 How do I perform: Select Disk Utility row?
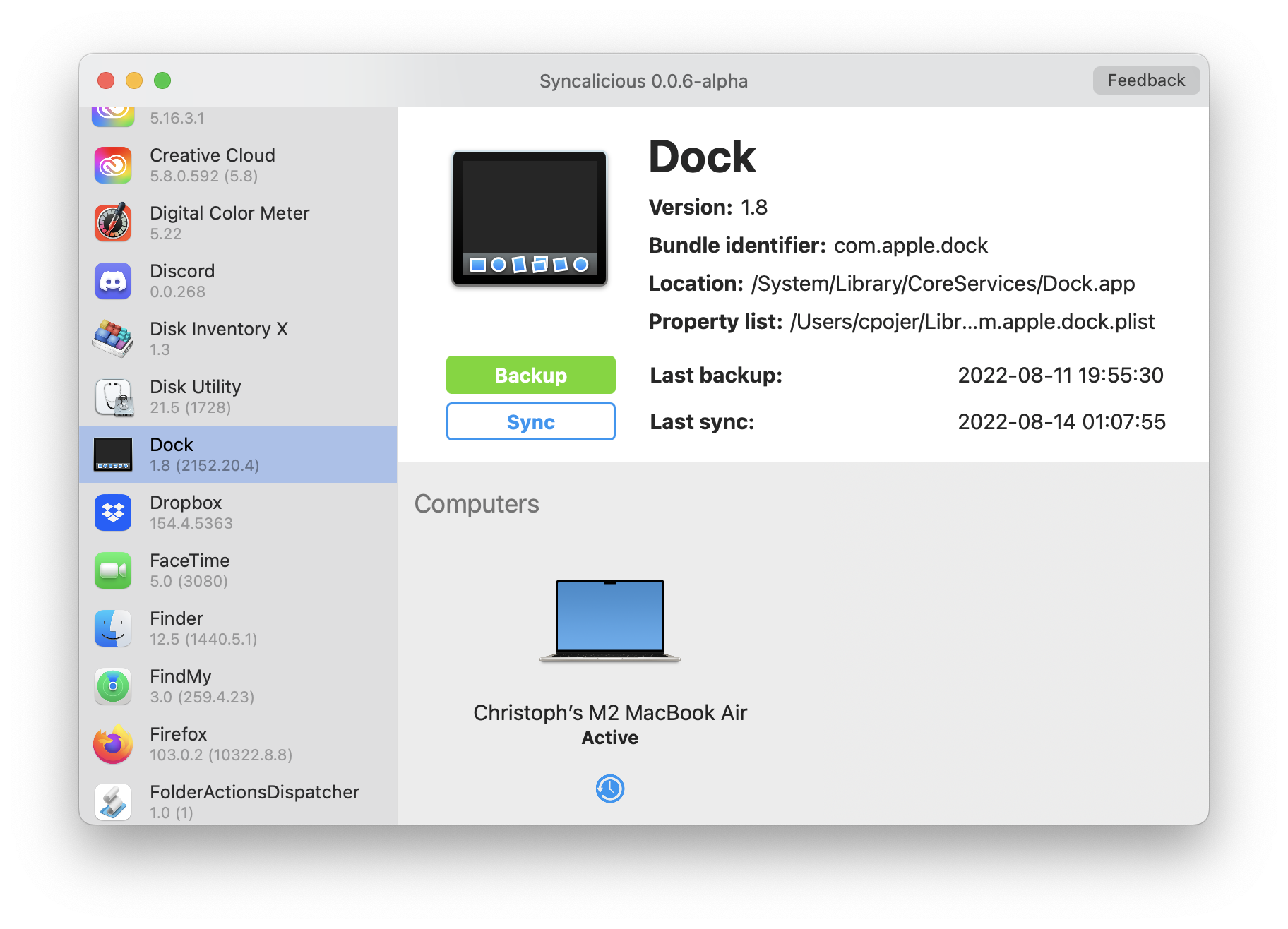click(x=238, y=397)
